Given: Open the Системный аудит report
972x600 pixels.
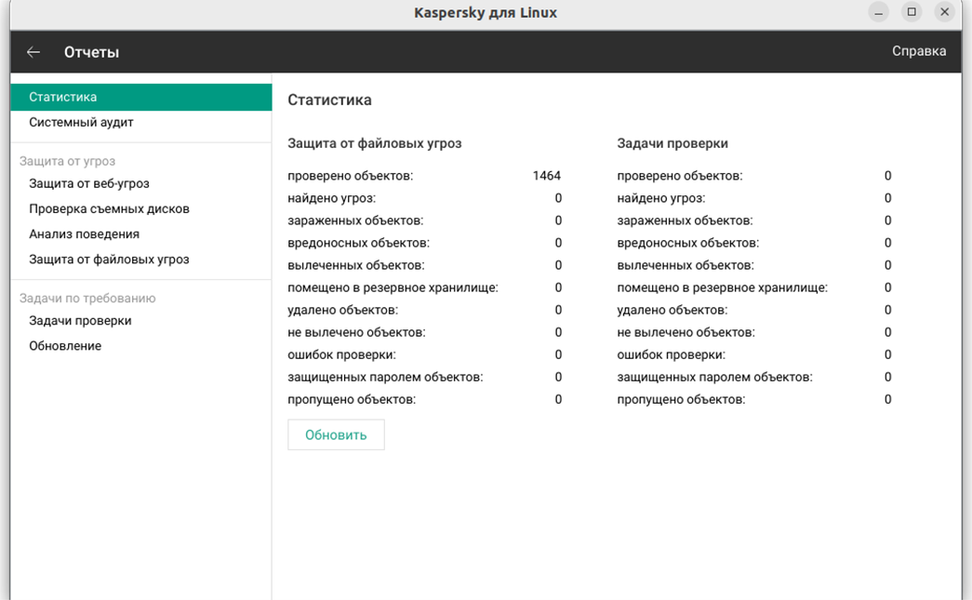Looking at the screenshot, I should (x=81, y=122).
